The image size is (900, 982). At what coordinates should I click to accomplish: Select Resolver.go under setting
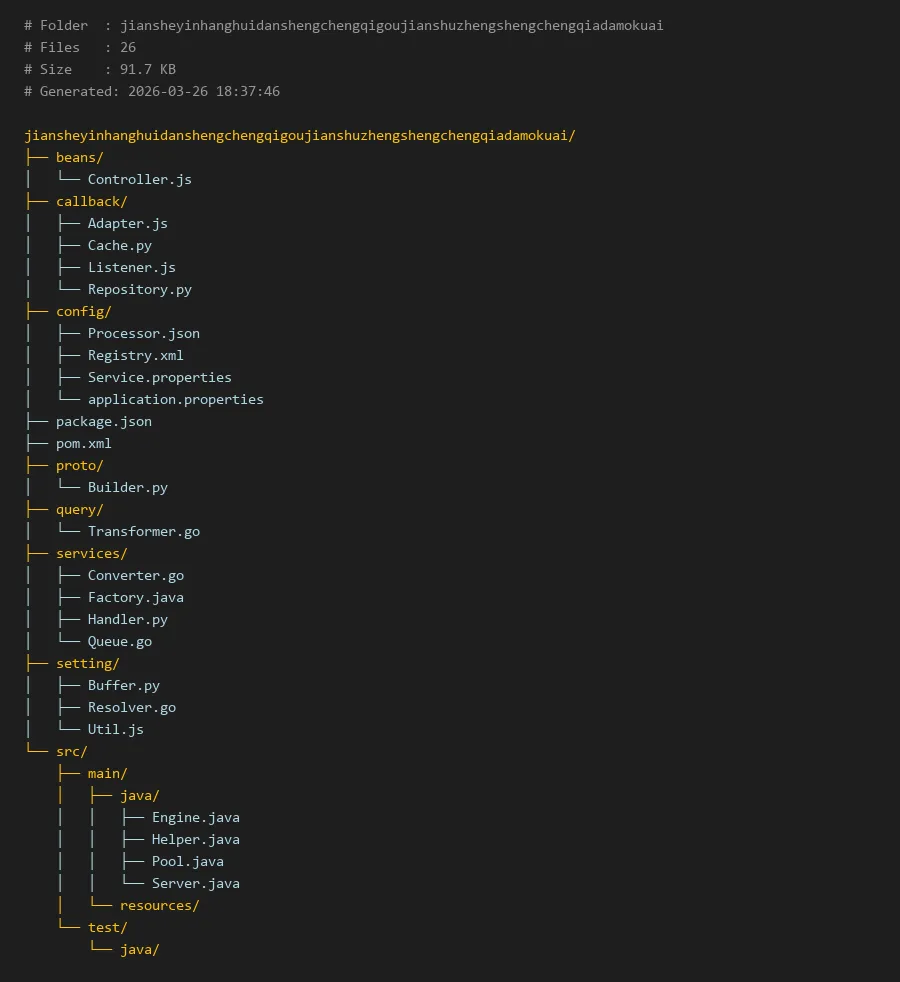(x=131, y=707)
